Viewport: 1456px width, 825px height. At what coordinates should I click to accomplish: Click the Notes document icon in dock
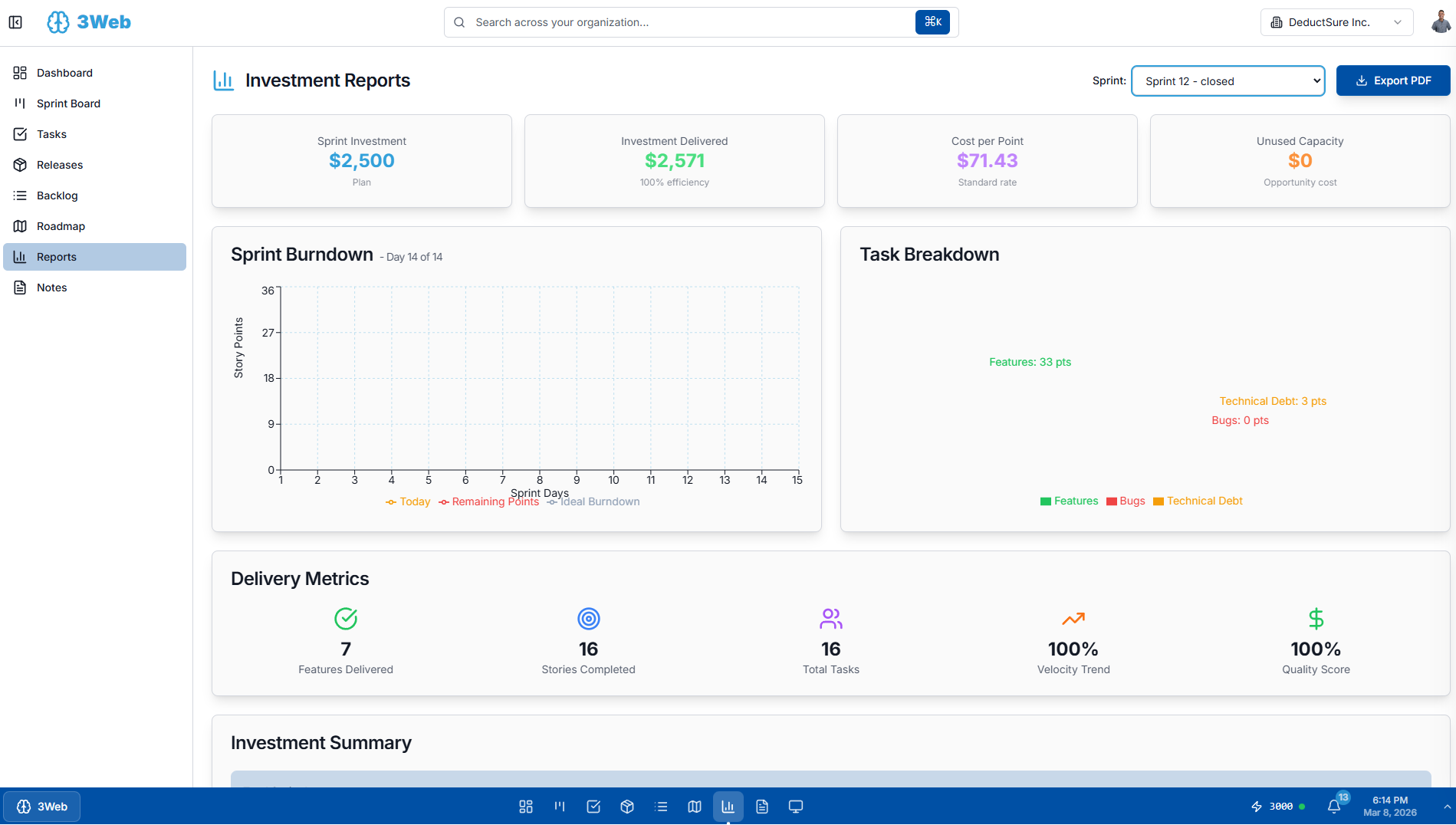click(762, 807)
